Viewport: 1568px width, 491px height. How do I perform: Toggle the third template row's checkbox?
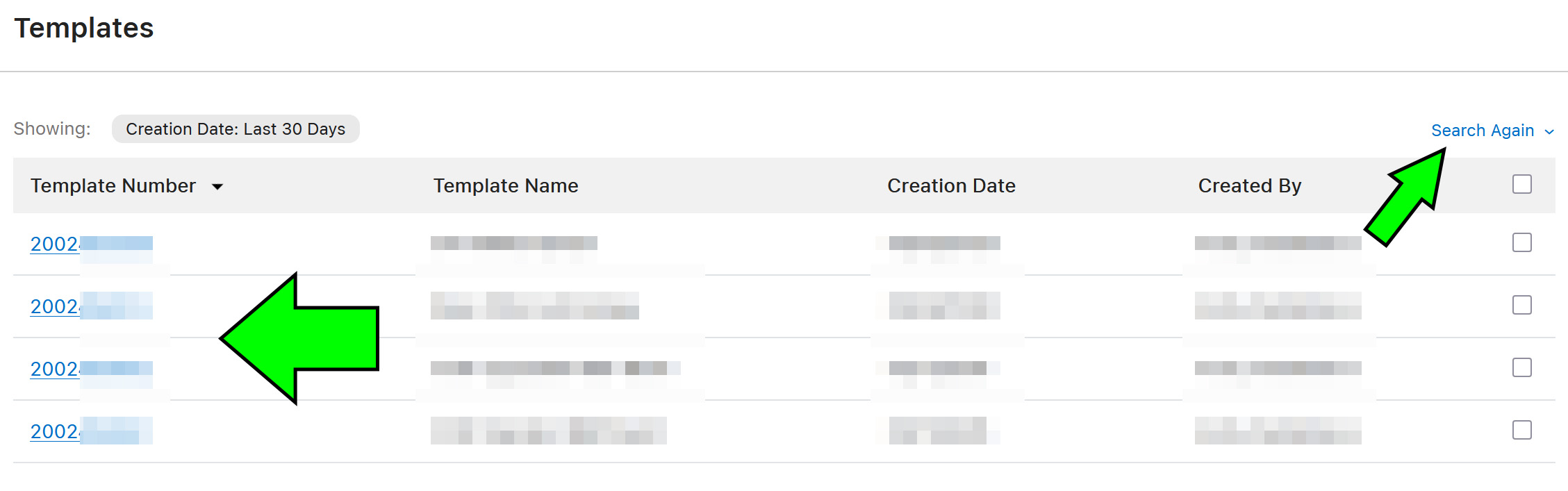tap(1522, 367)
